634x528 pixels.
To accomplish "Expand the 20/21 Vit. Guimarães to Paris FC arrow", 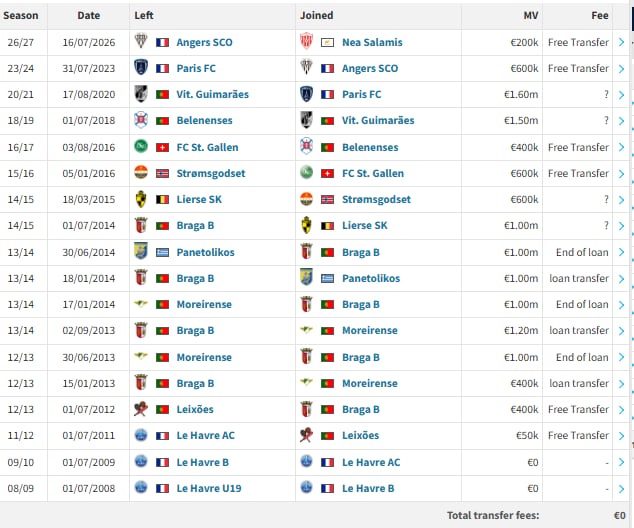I will 621,95.
